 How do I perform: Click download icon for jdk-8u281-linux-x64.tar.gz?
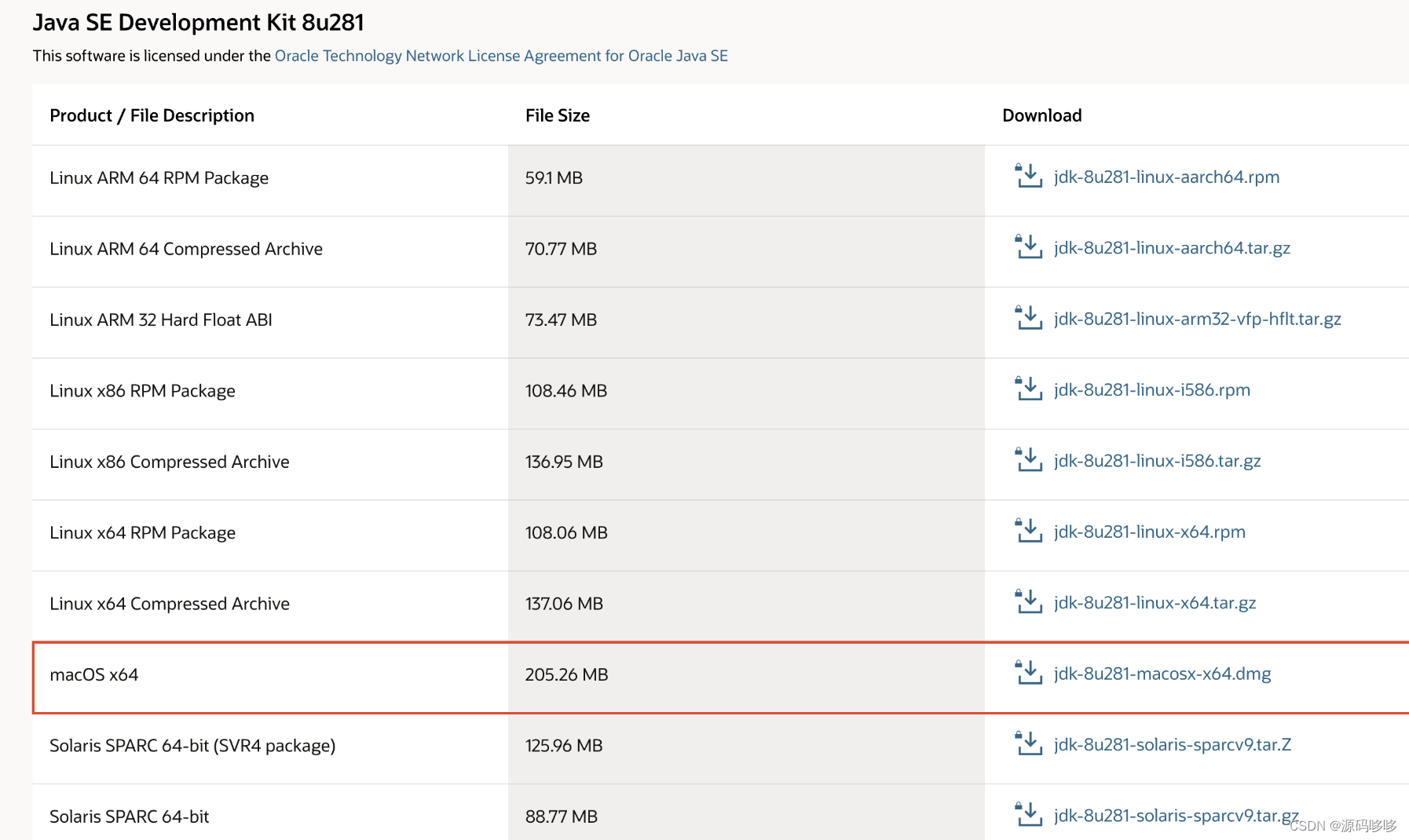[1028, 601]
